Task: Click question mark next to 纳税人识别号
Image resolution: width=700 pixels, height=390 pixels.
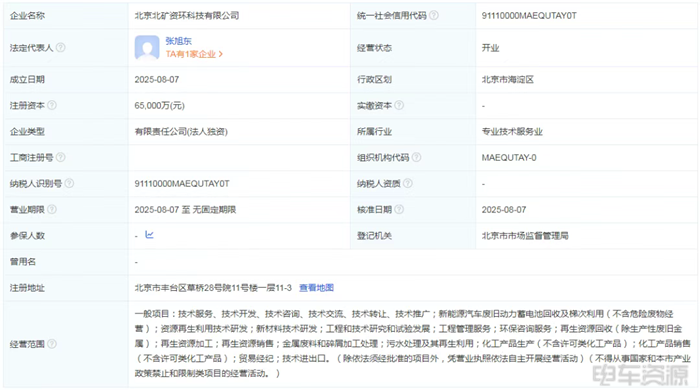Action: click(x=69, y=183)
